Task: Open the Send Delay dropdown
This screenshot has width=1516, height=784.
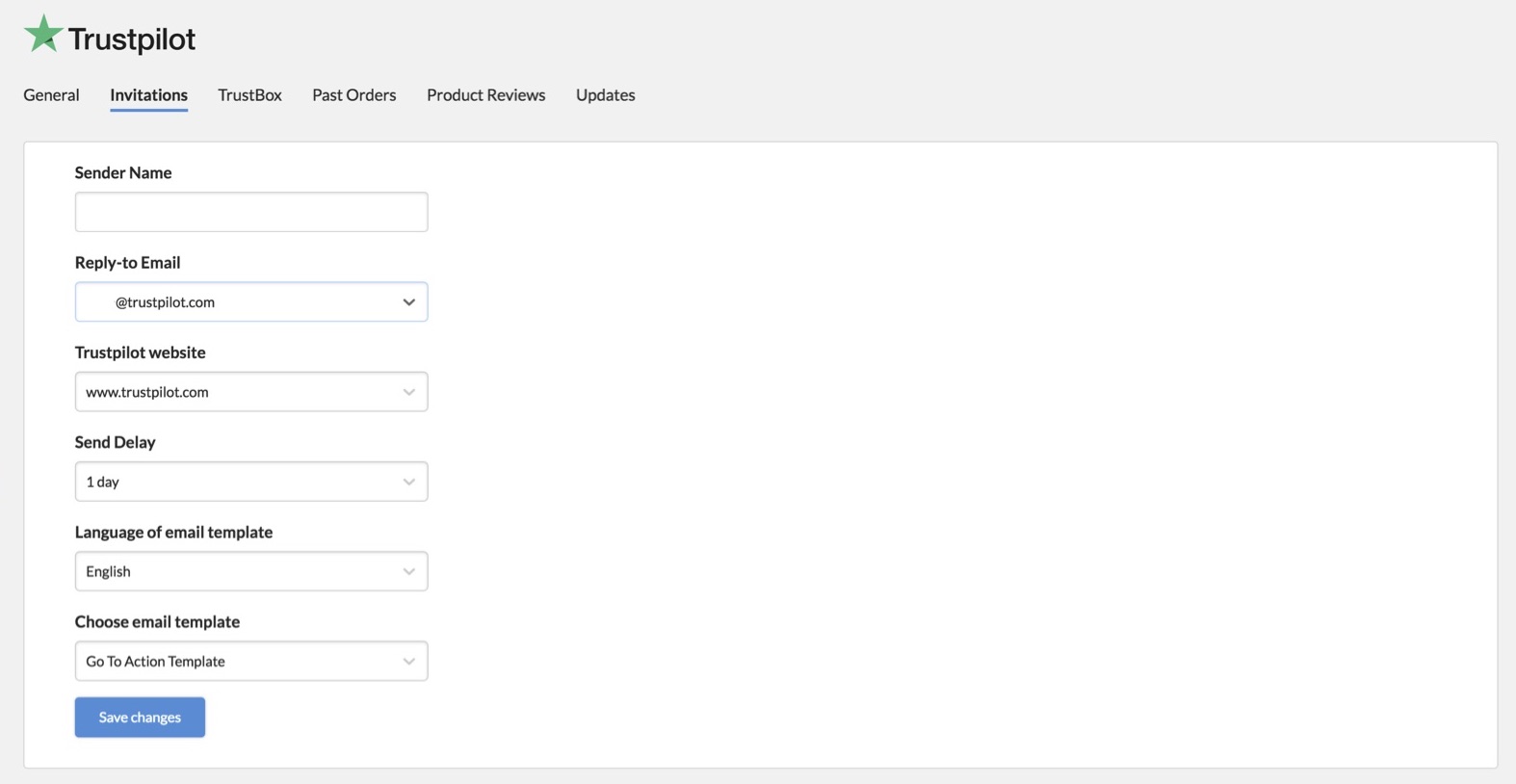Action: [251, 482]
